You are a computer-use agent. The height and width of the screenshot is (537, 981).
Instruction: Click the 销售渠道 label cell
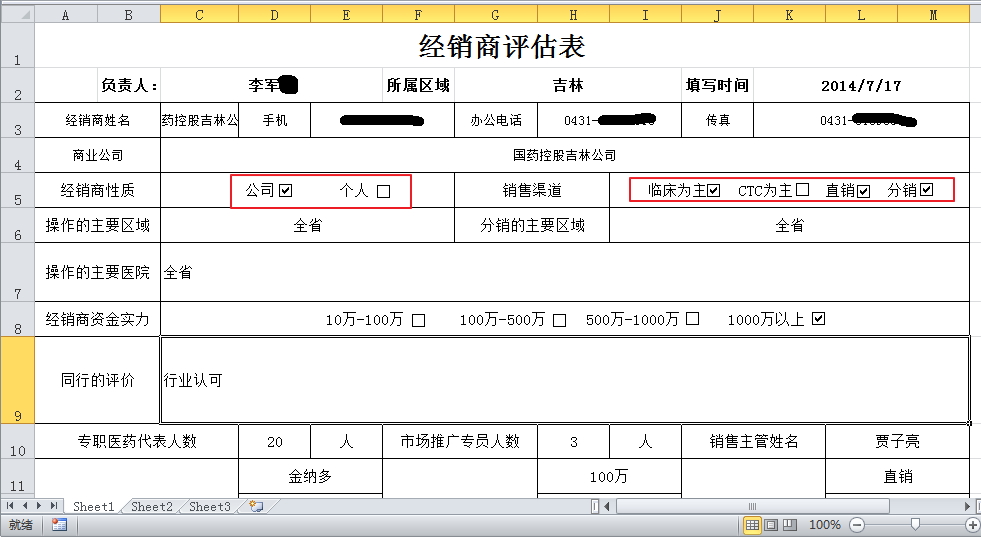(x=532, y=190)
